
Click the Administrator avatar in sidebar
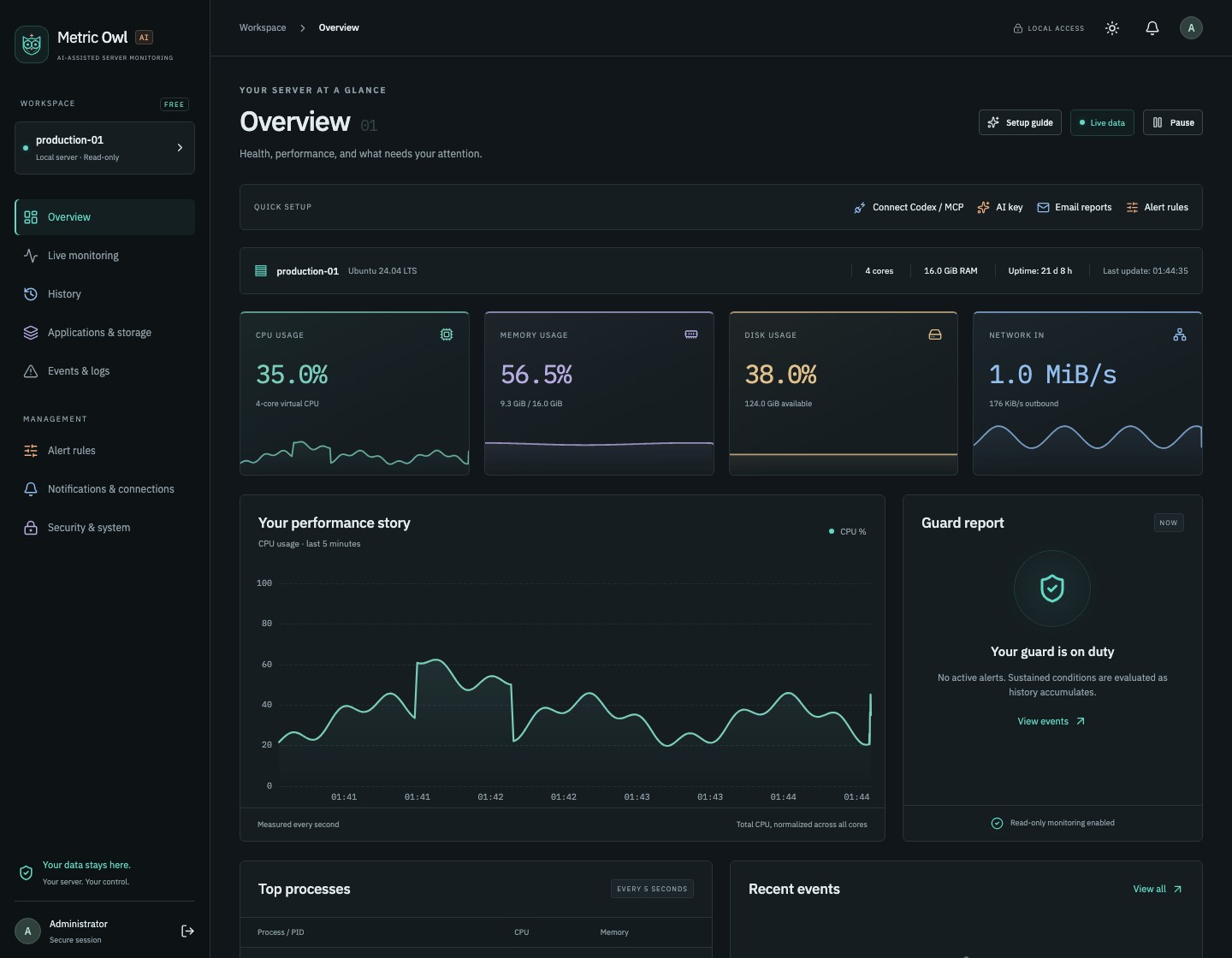(x=28, y=931)
